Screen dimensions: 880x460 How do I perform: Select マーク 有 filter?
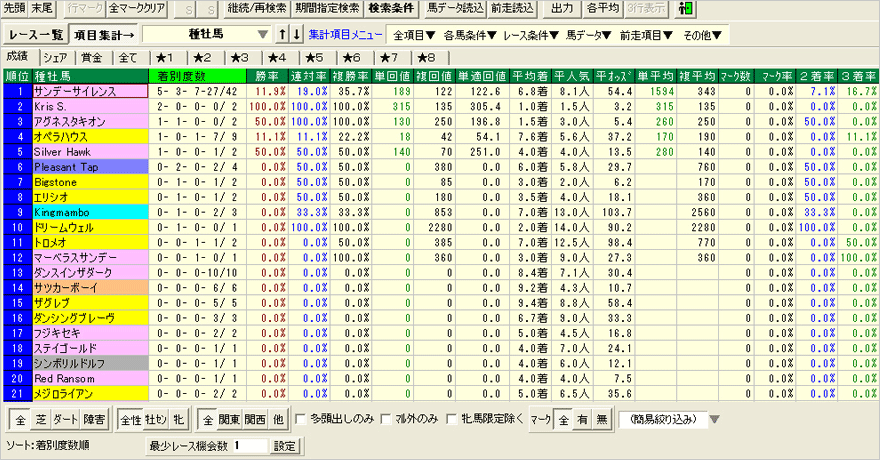583,420
